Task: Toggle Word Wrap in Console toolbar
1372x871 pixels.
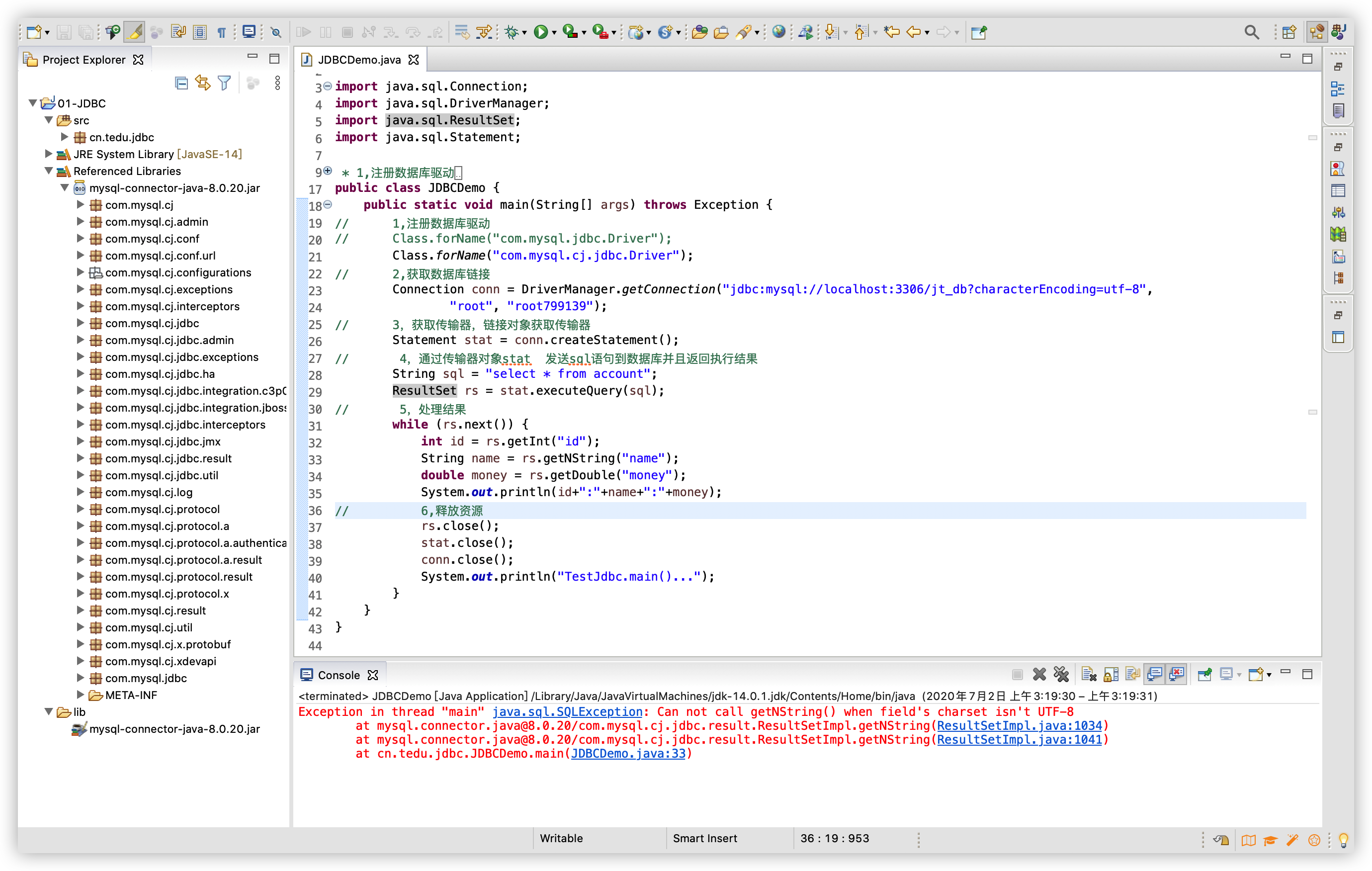Action: (1133, 675)
